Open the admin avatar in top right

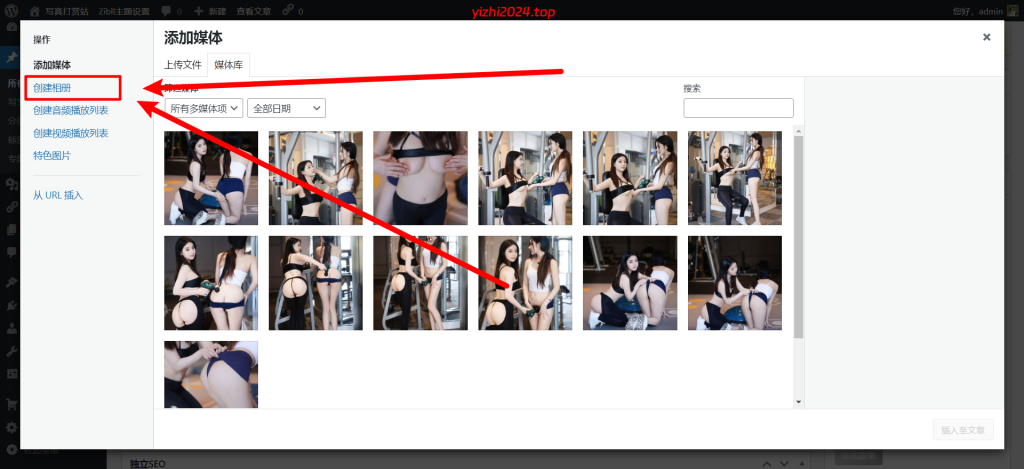[1012, 11]
